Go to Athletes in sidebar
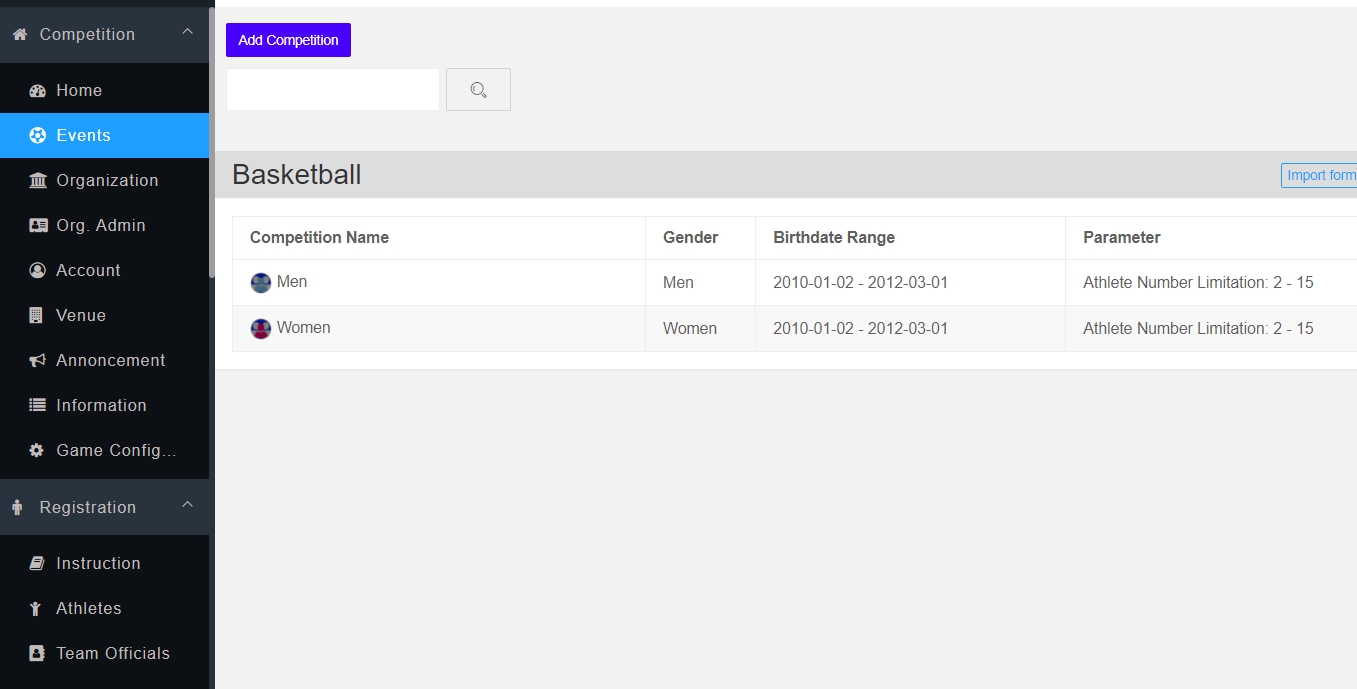The width and height of the screenshot is (1357, 689). pyautogui.click(x=88, y=609)
